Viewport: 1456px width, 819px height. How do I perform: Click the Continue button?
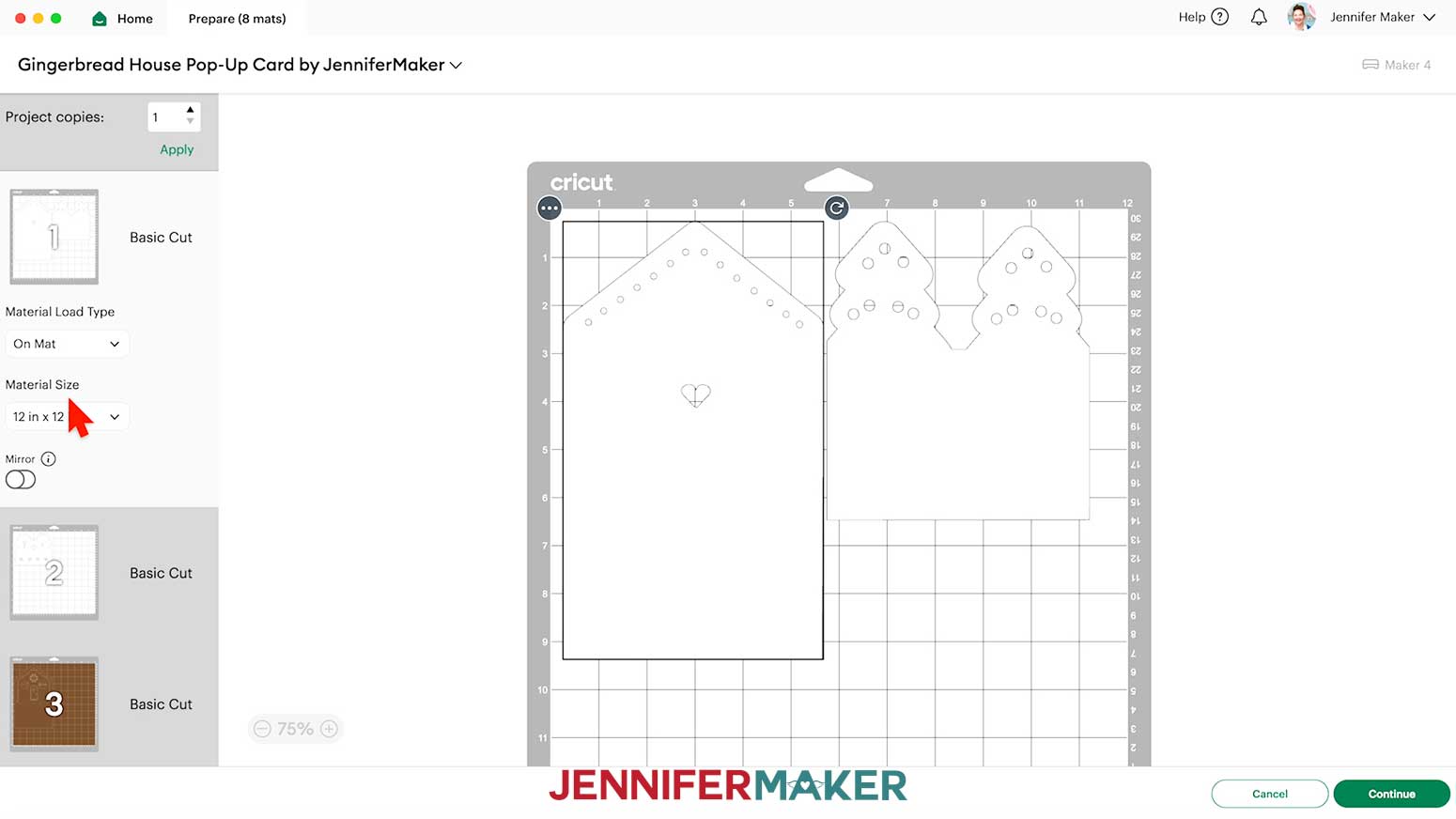pyautogui.click(x=1391, y=794)
